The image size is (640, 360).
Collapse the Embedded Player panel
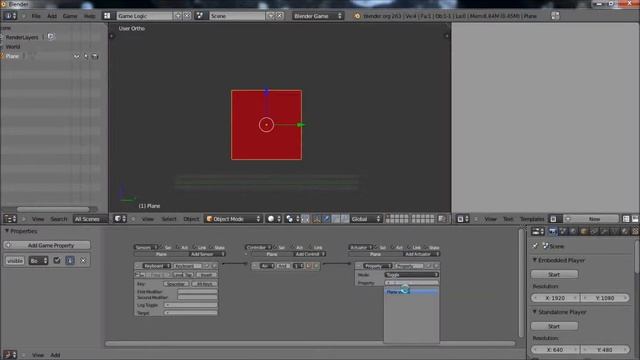[x=534, y=260]
